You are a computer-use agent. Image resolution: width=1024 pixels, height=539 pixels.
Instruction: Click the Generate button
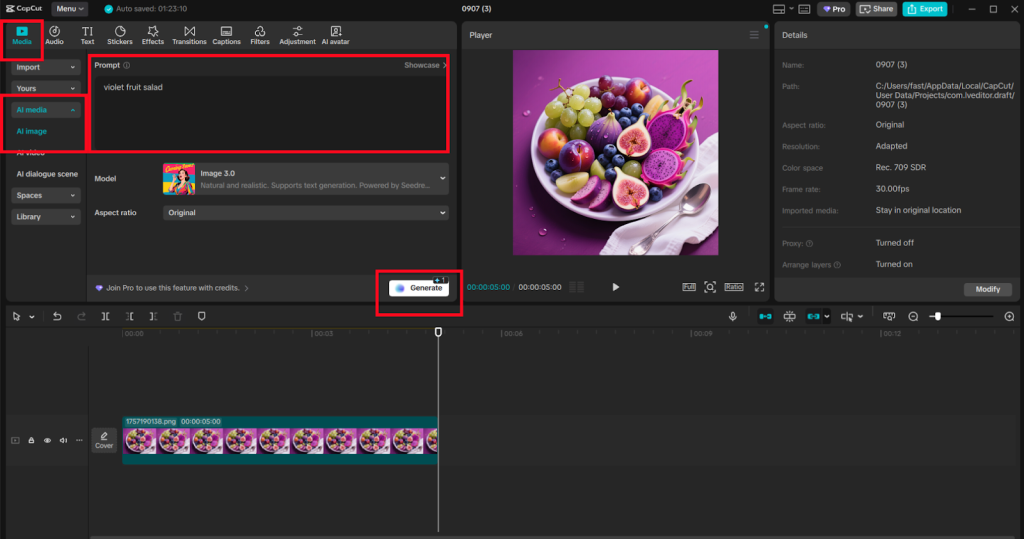[419, 288]
